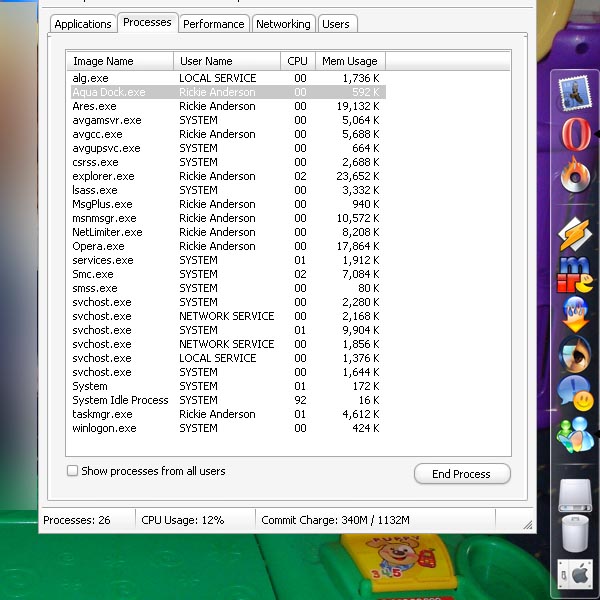Select the avgcc.exe process
Image resolution: width=600 pixels, height=600 pixels.
(x=228, y=134)
